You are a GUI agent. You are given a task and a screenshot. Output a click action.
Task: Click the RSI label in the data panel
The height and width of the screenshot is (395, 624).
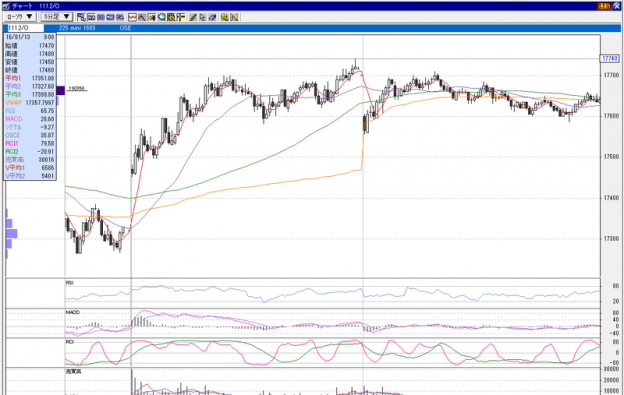(x=10, y=111)
